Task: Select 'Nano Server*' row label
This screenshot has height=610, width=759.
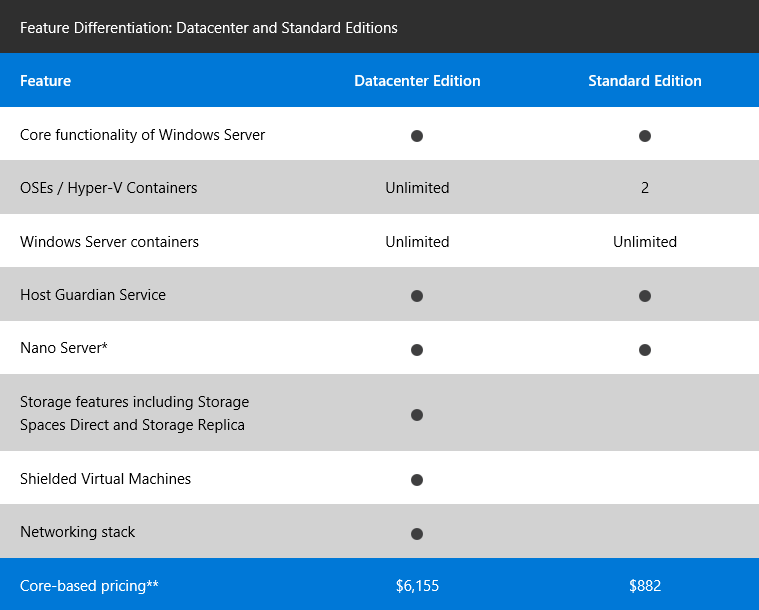Action: click(x=64, y=348)
